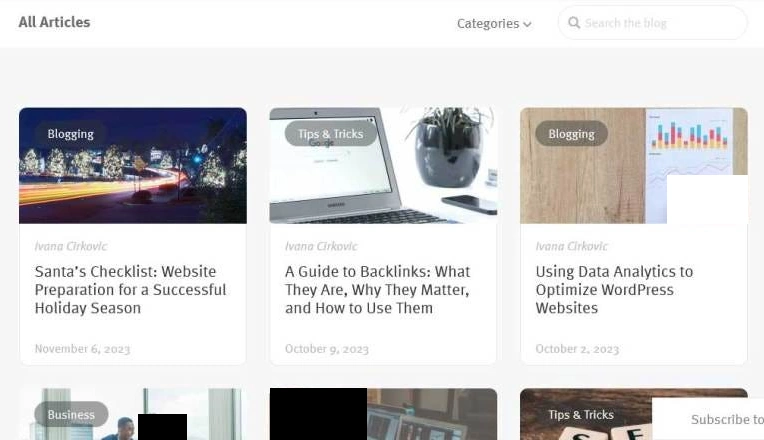This screenshot has width=764, height=440.
Task: Click the Search the blog field
Action: click(x=652, y=23)
